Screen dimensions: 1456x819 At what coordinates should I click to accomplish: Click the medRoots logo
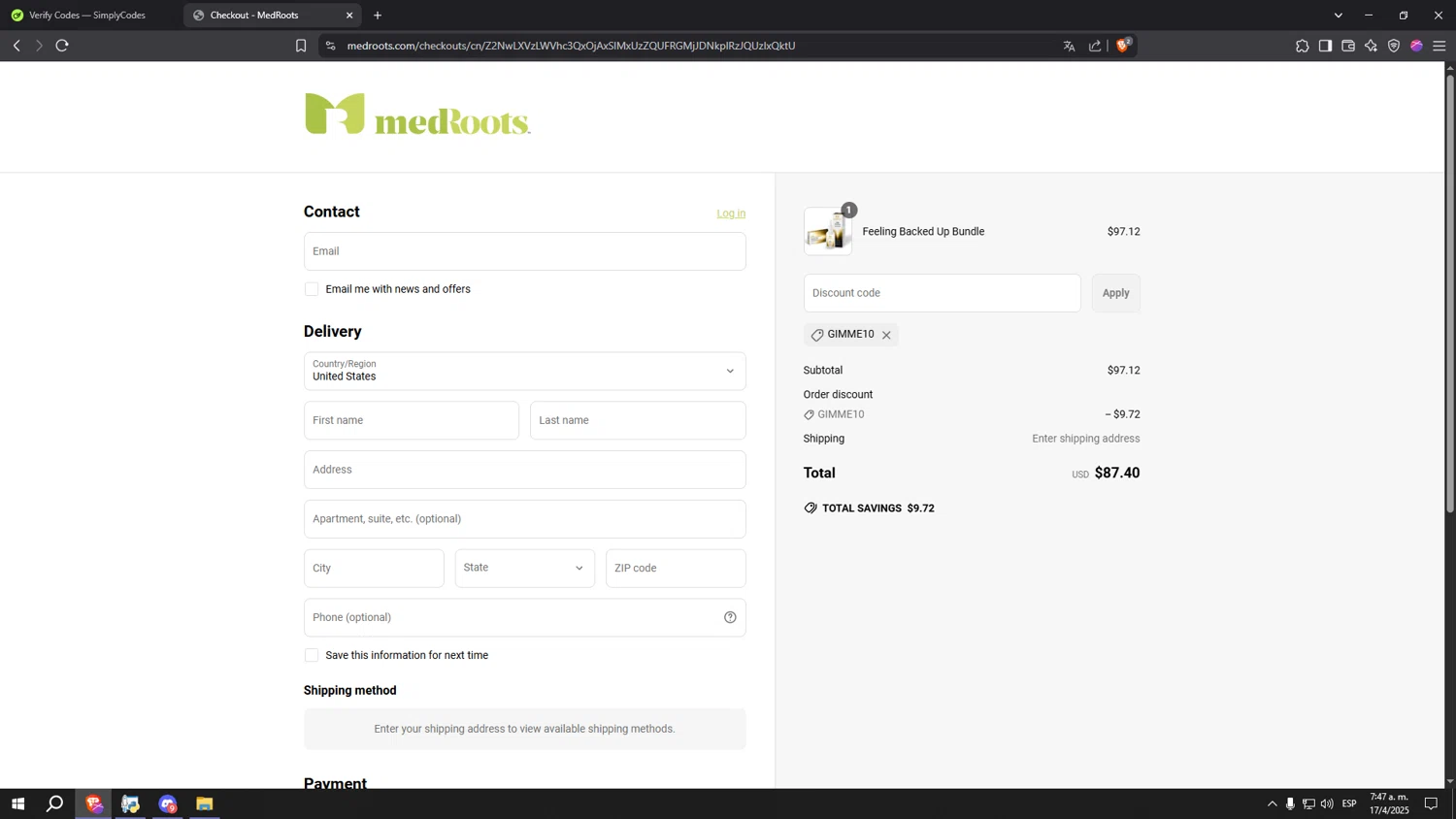coord(417,114)
